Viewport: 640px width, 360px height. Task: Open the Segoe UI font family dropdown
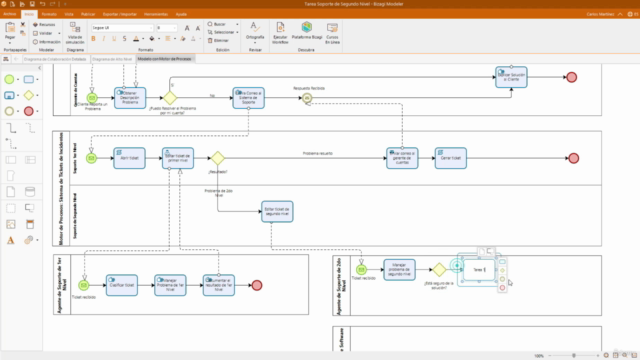tap(151, 28)
